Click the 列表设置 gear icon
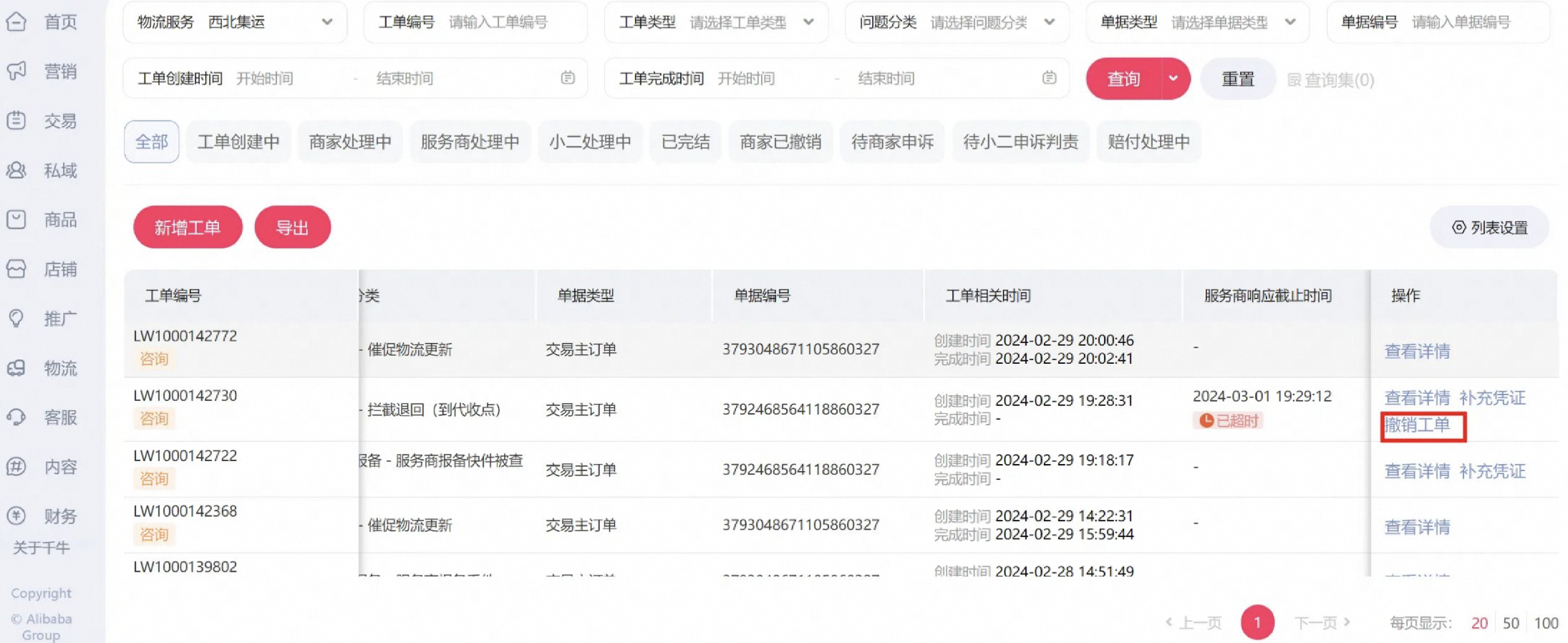 tap(1458, 228)
